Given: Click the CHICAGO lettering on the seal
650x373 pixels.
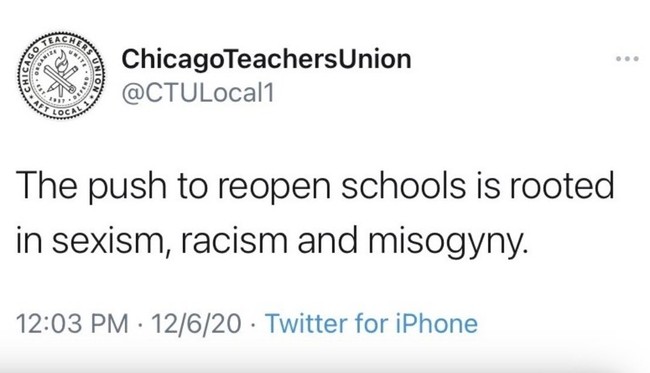Looking at the screenshot, I should [x=30, y=68].
